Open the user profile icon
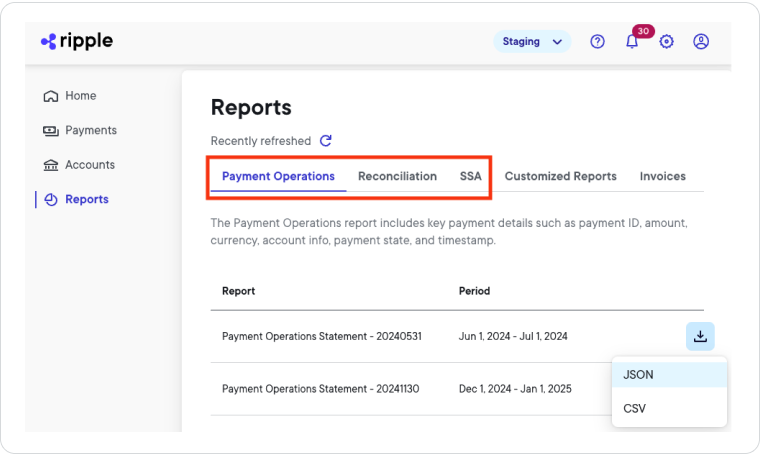Screen dimensions: 760x454 click(701, 42)
